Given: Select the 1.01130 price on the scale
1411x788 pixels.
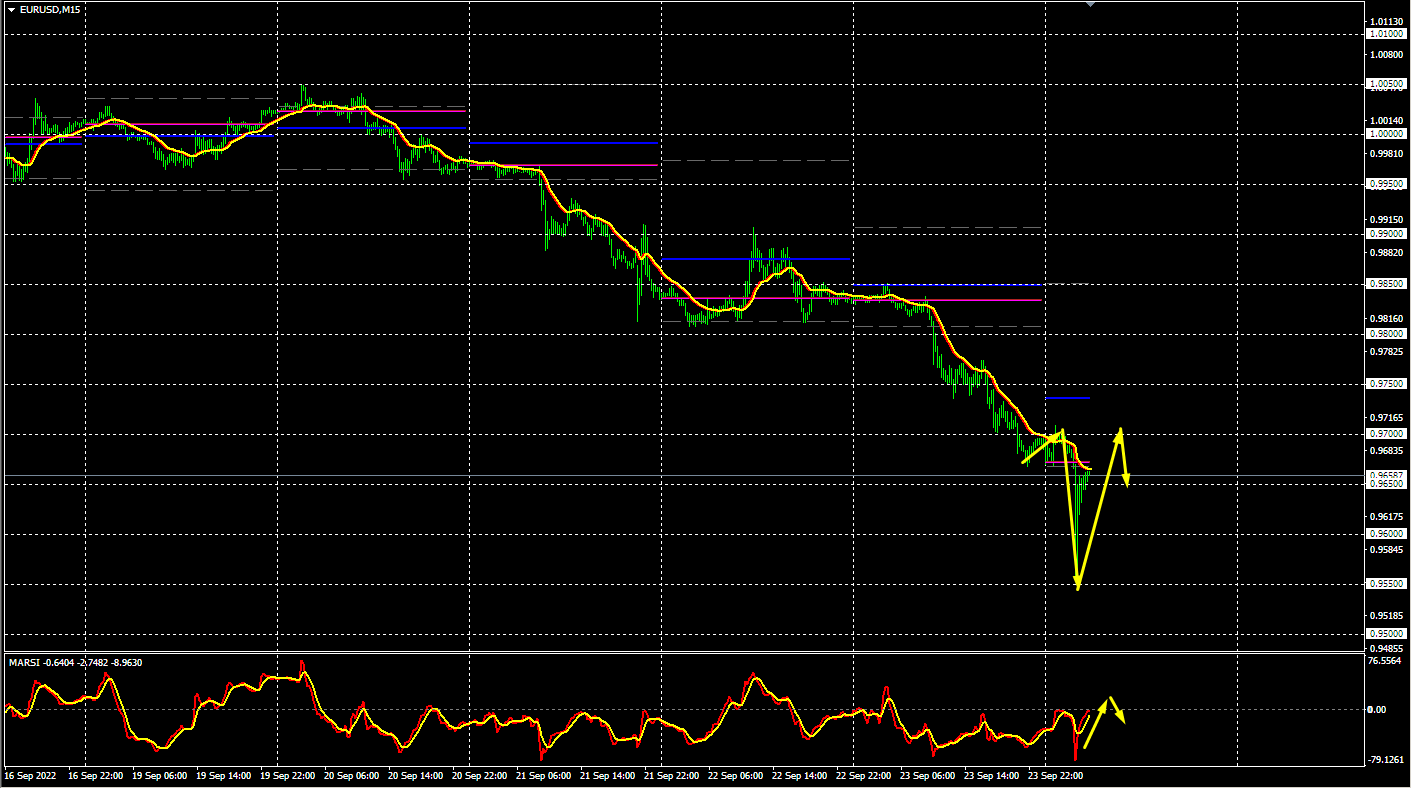Looking at the screenshot, I should pyautogui.click(x=1384, y=21).
